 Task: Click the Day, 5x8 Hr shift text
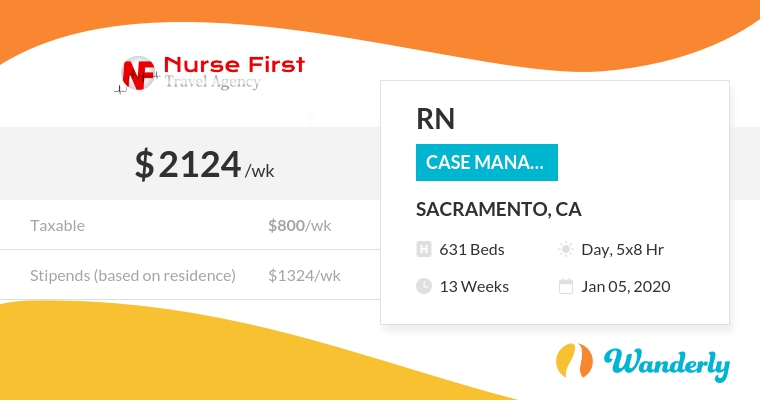[623, 249]
